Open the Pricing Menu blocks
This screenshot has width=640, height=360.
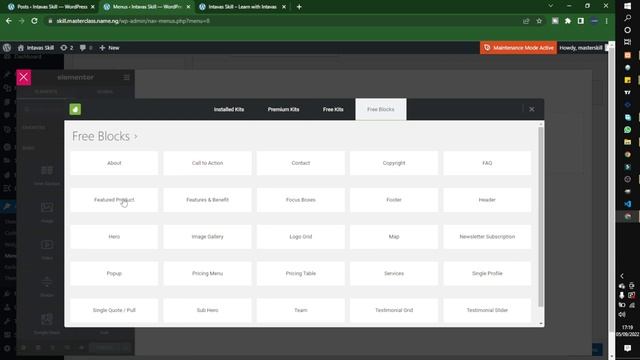pyautogui.click(x=207, y=273)
